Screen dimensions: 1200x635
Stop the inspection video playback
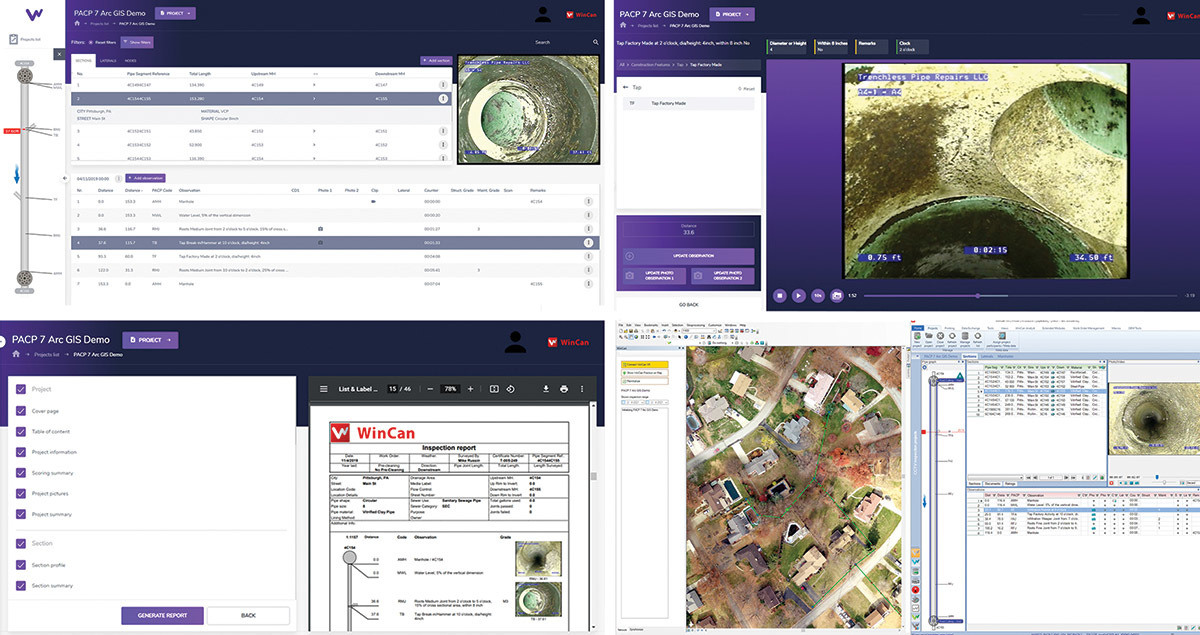coord(780,295)
